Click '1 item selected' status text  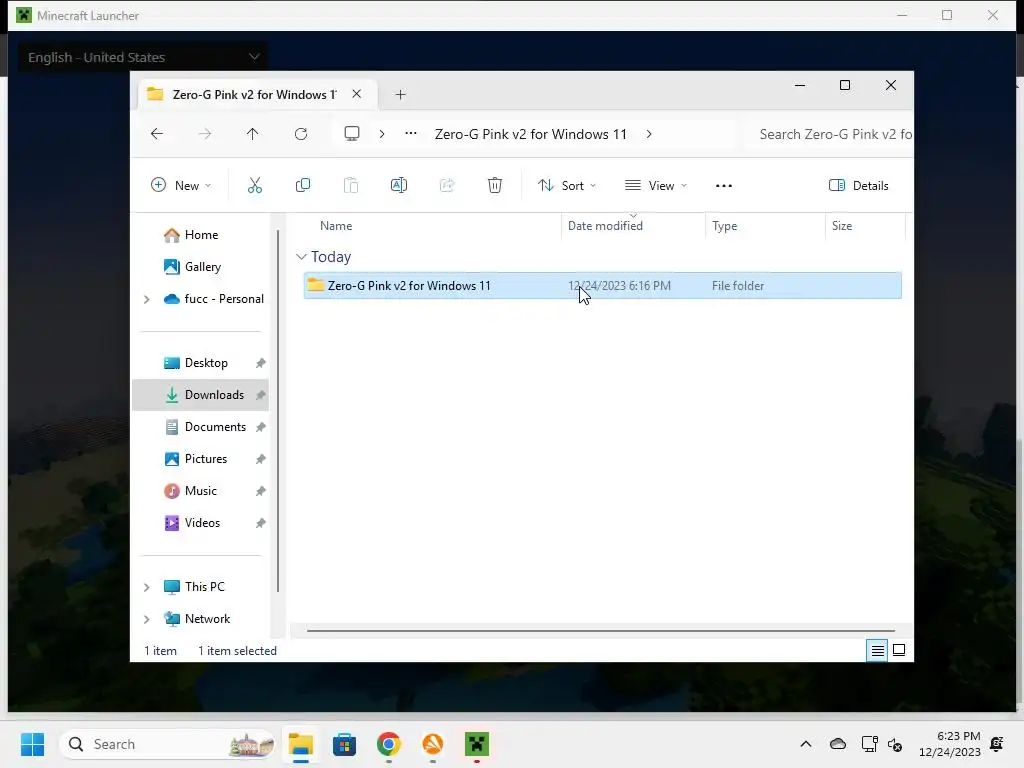(237, 651)
